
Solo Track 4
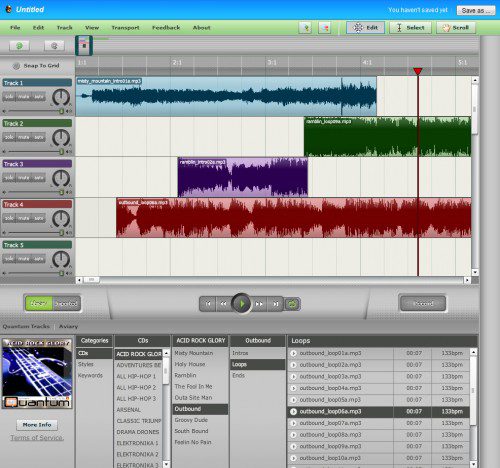9,218
